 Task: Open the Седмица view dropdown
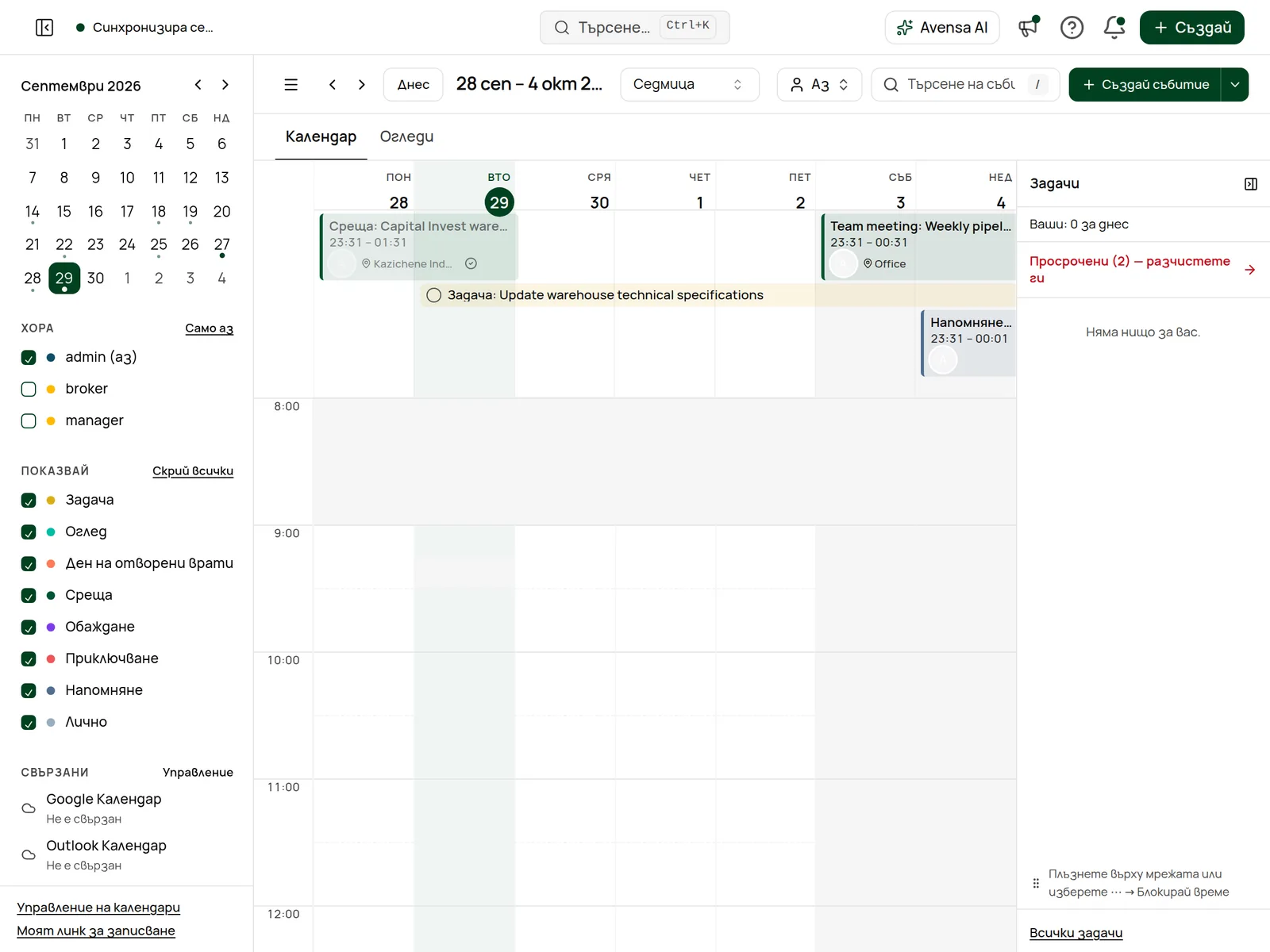tap(689, 84)
